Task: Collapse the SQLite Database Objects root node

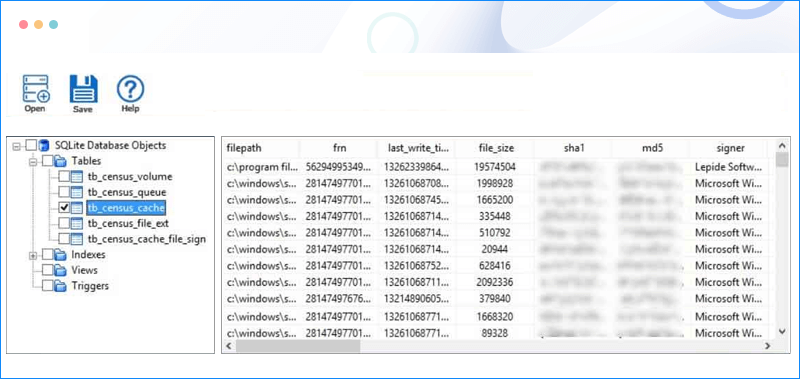Action: click(x=16, y=146)
